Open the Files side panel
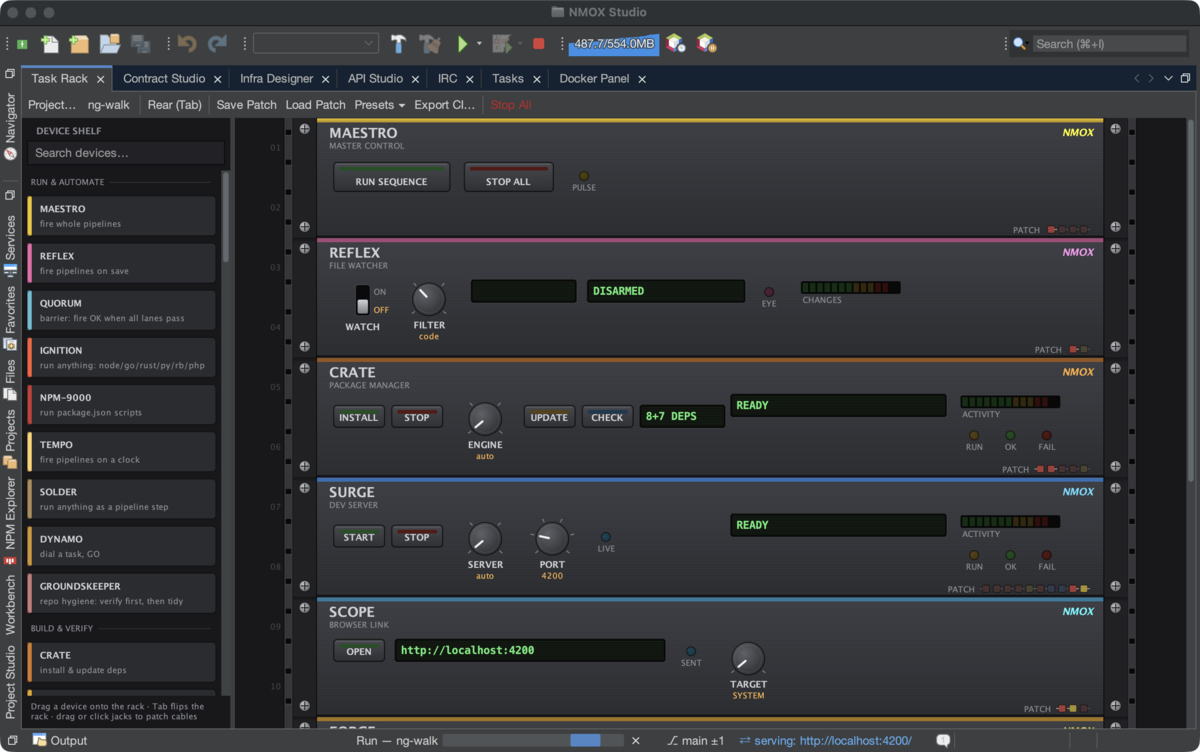Image resolution: width=1200 pixels, height=752 pixels. tap(10, 380)
